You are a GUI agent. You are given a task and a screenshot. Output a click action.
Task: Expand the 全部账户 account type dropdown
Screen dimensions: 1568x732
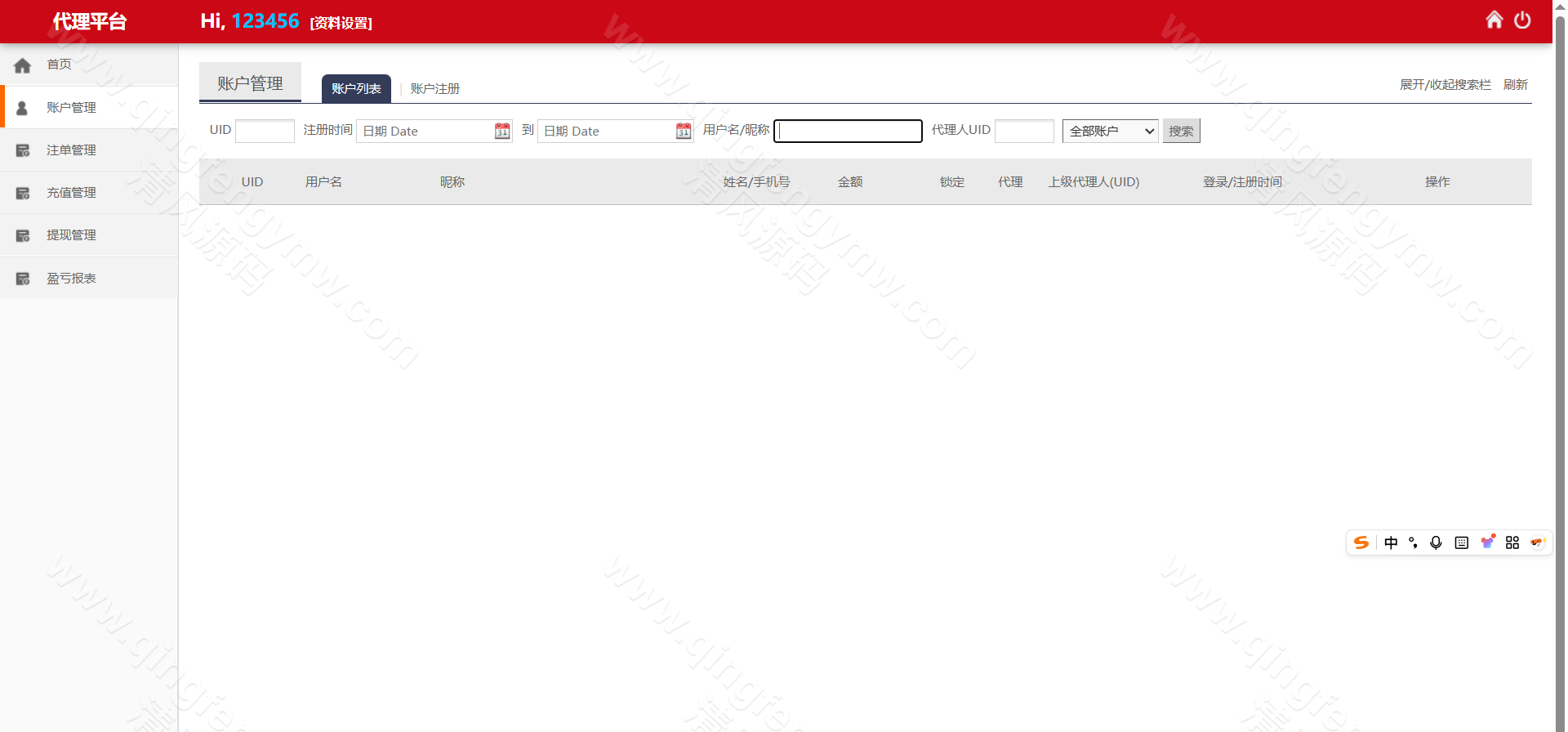pos(1110,131)
